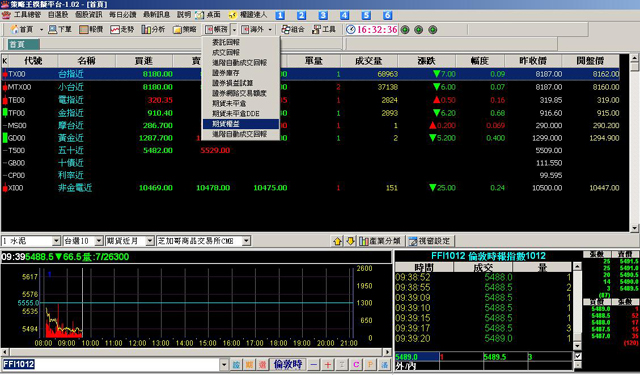Viewport: 640px width, 375px height.
Task: Click the last green status light
Action: click(x=433, y=30)
